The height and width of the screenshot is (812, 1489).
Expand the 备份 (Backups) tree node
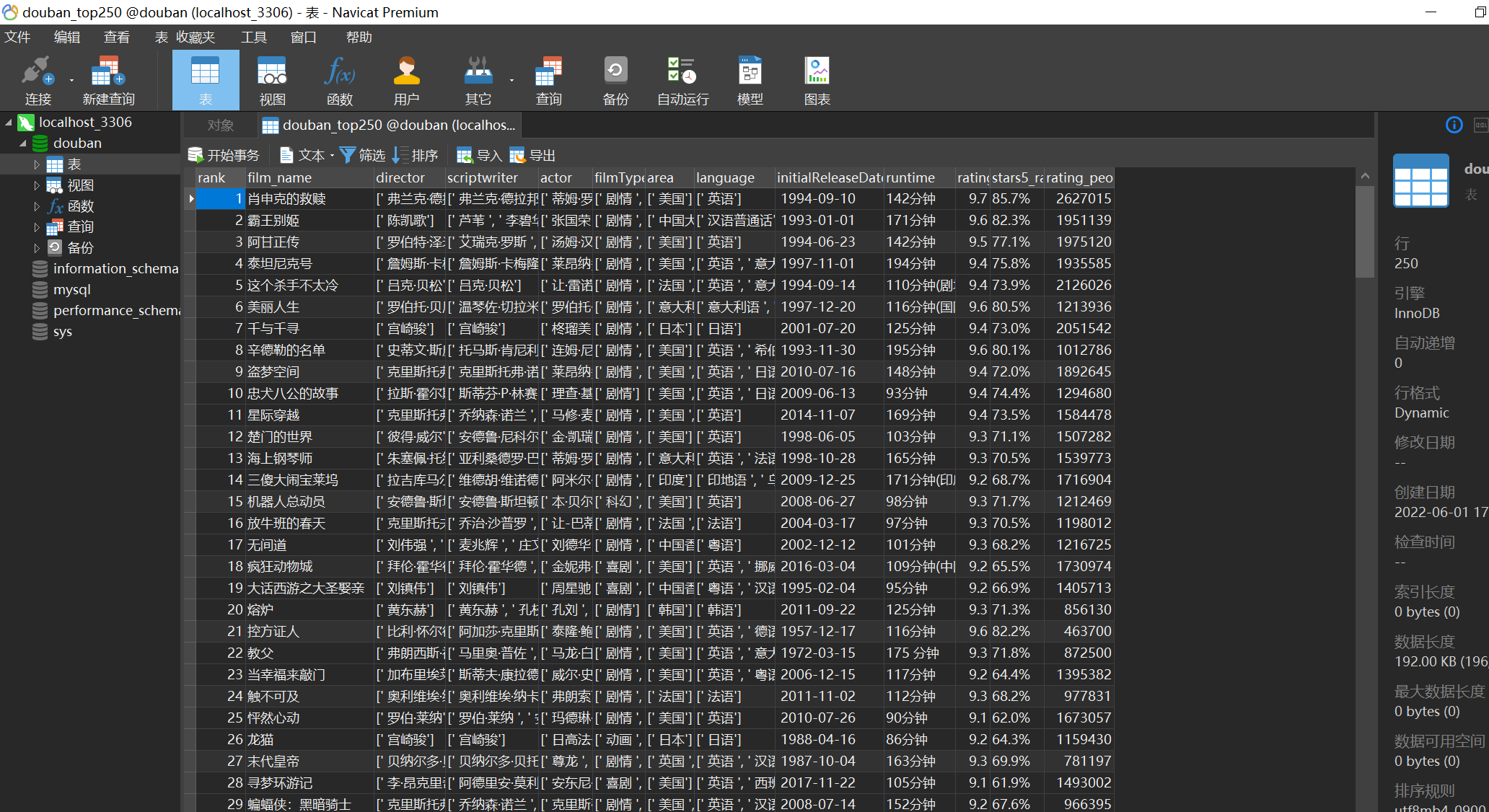click(x=37, y=247)
